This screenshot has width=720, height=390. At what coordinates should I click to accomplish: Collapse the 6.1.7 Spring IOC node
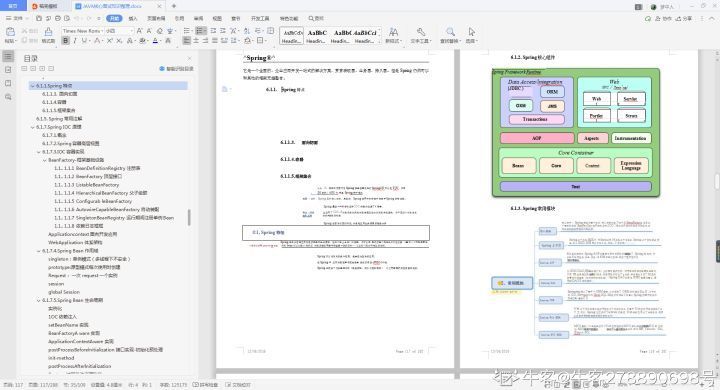[32, 127]
